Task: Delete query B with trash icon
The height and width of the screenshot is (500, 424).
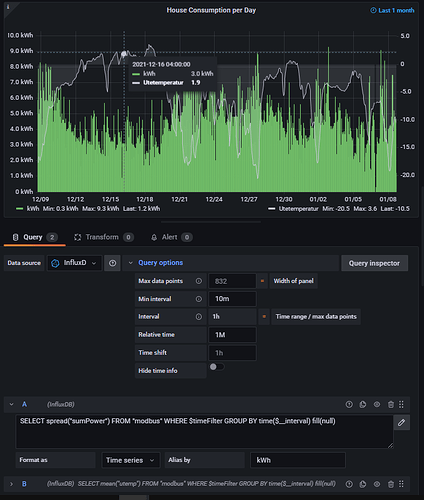Action: (x=391, y=484)
